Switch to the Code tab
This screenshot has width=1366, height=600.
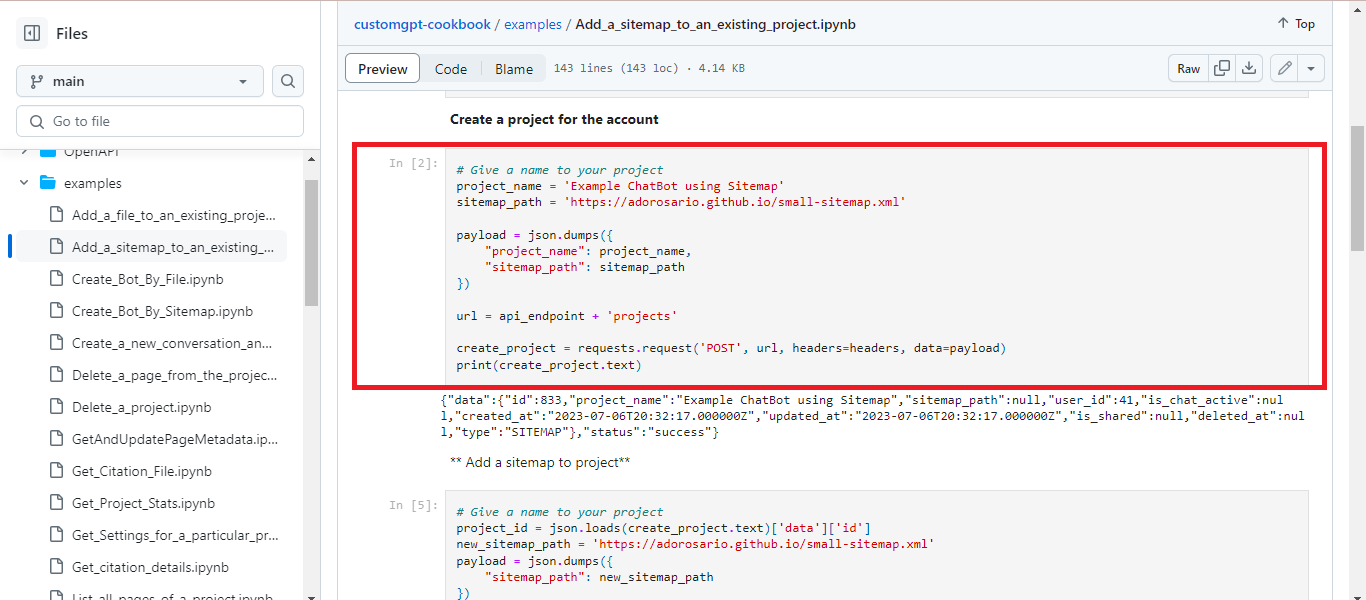(451, 68)
